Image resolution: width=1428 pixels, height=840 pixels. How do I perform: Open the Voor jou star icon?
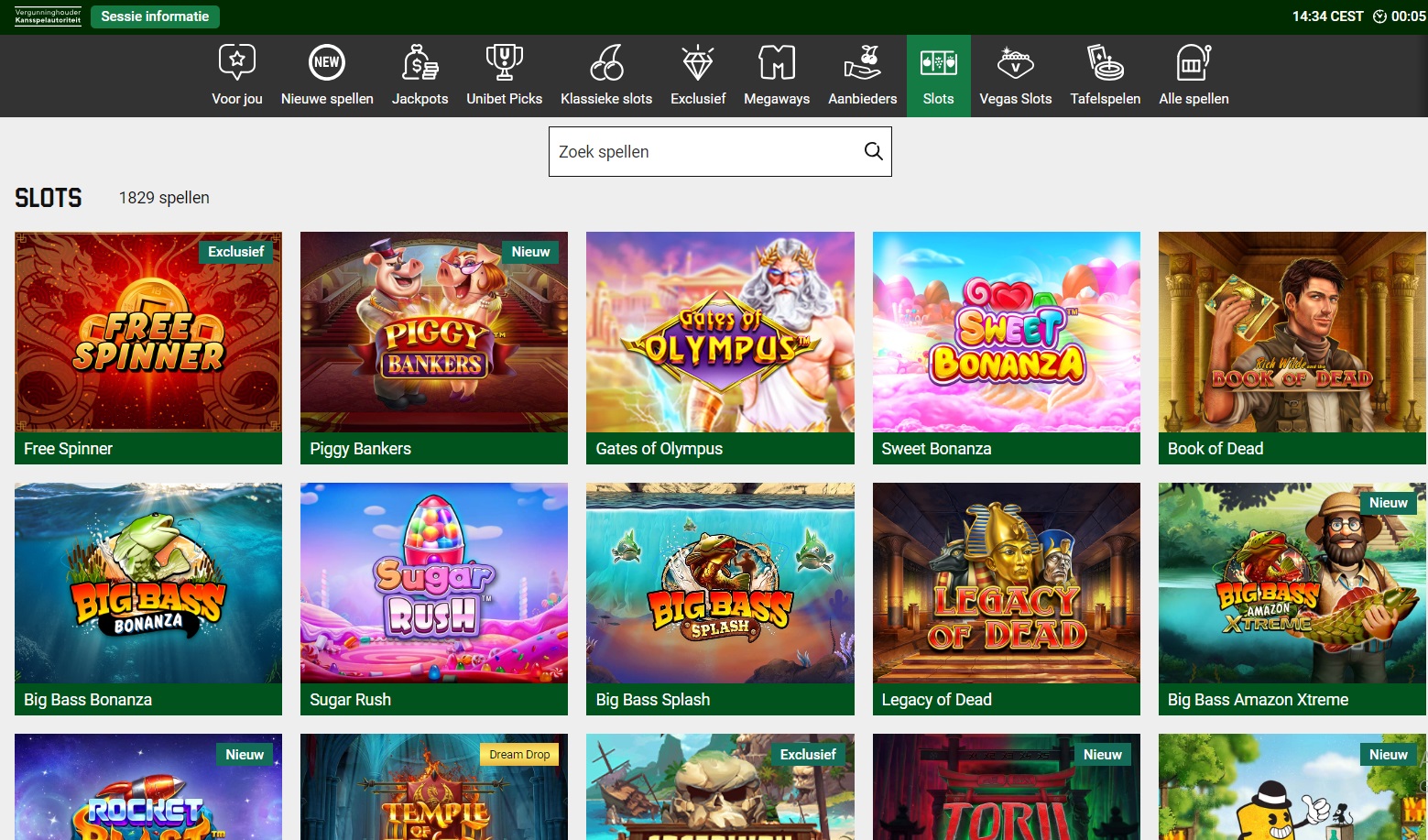pos(237,62)
